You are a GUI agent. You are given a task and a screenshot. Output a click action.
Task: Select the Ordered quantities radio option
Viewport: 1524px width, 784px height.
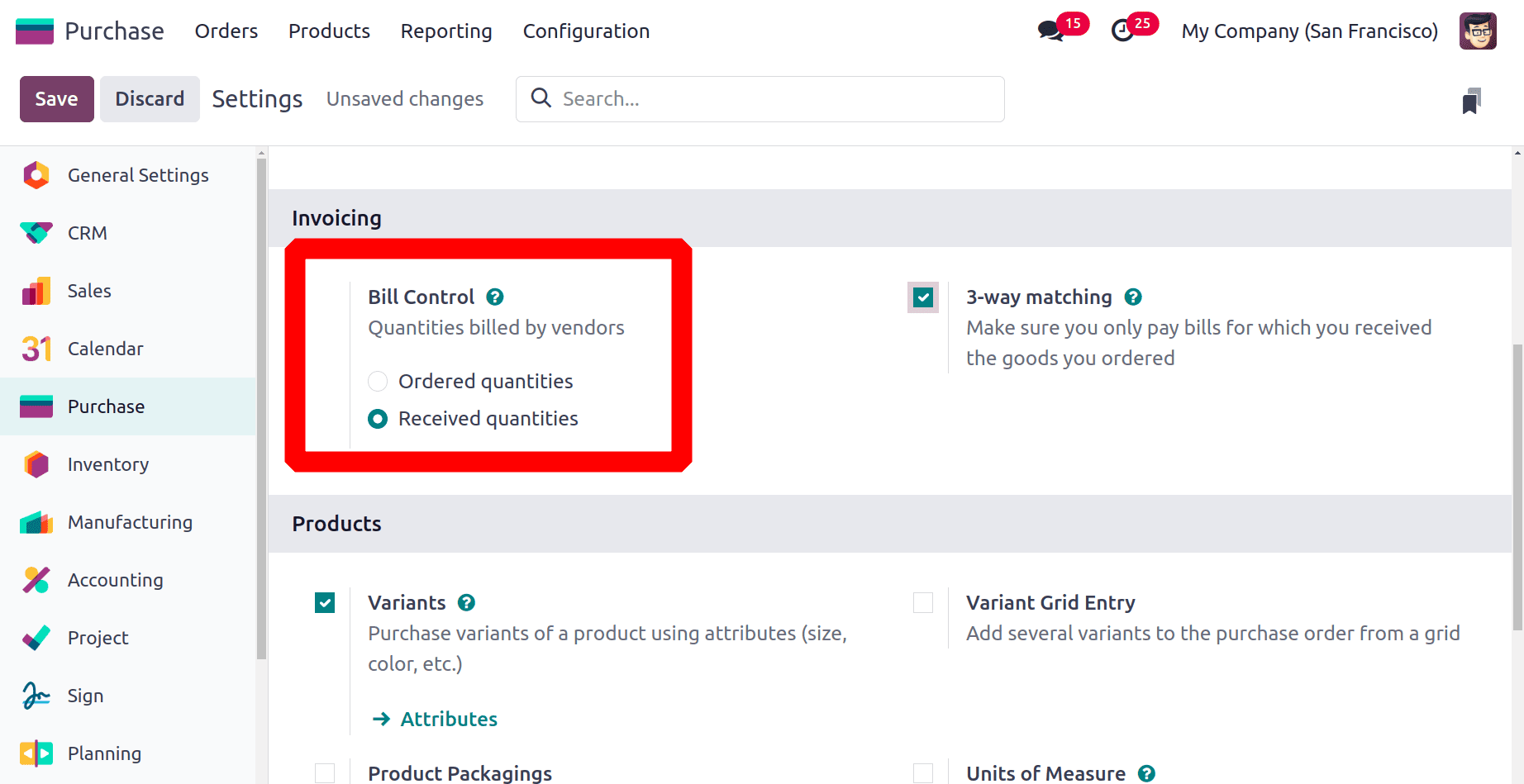(378, 381)
